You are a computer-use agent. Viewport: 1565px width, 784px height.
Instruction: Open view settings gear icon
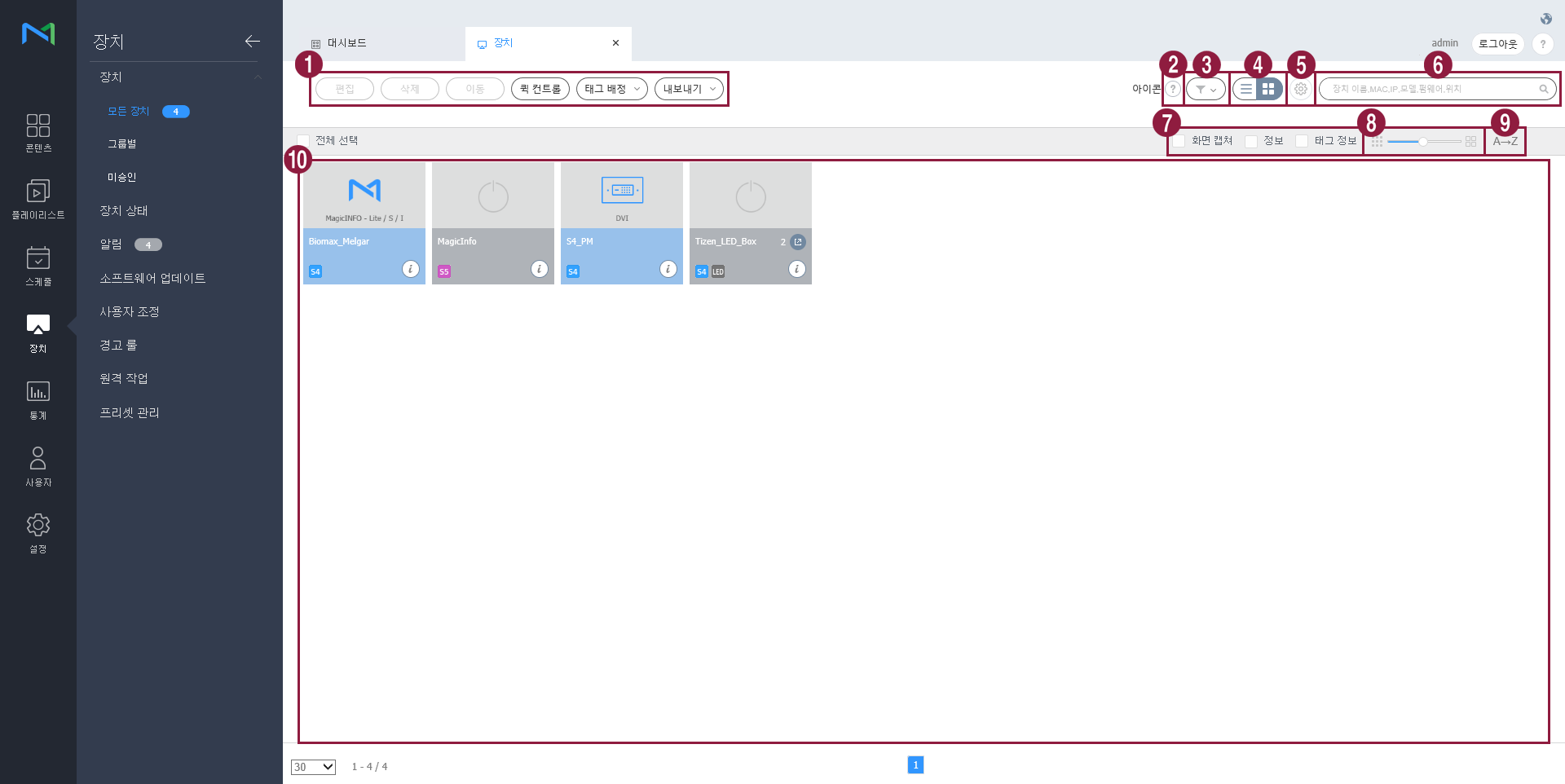coord(1301,89)
